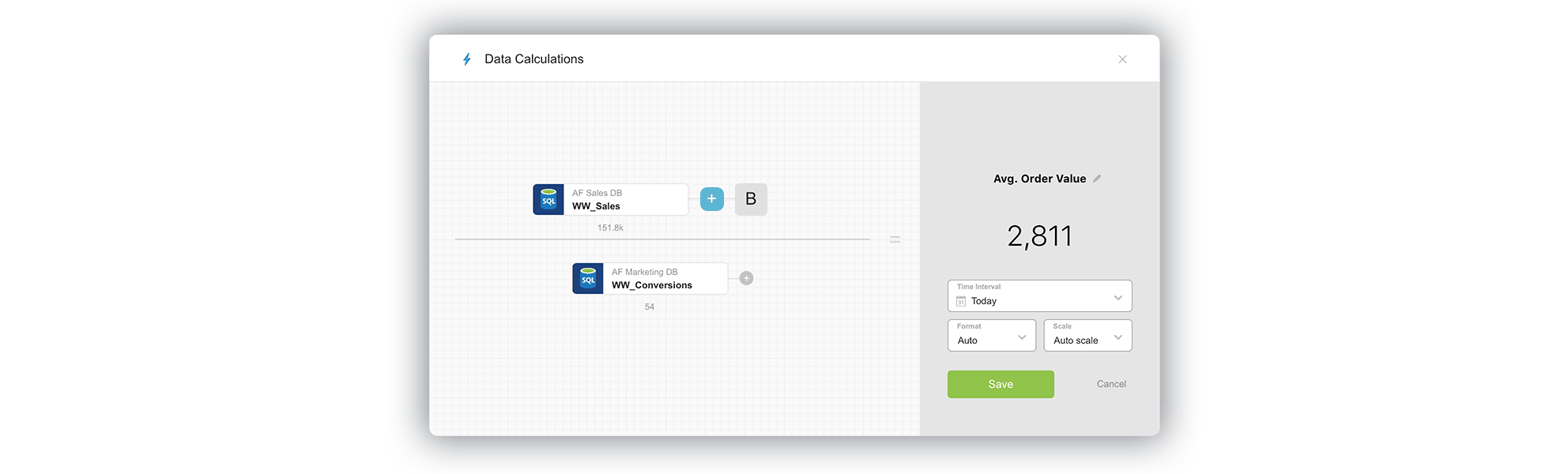This screenshot has width=1568, height=474.
Task: Open the Time Interval dropdown set to Today
Action: pos(1039,296)
